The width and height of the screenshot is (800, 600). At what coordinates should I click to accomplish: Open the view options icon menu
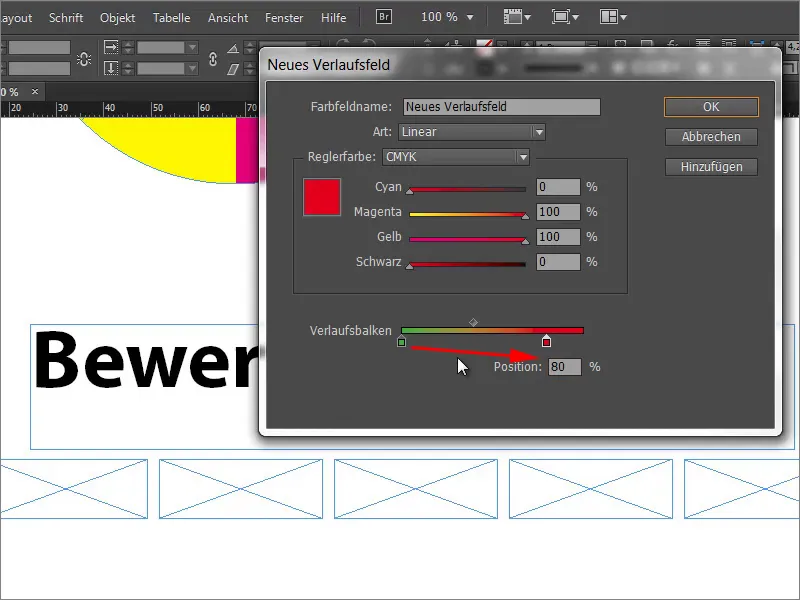click(x=517, y=17)
